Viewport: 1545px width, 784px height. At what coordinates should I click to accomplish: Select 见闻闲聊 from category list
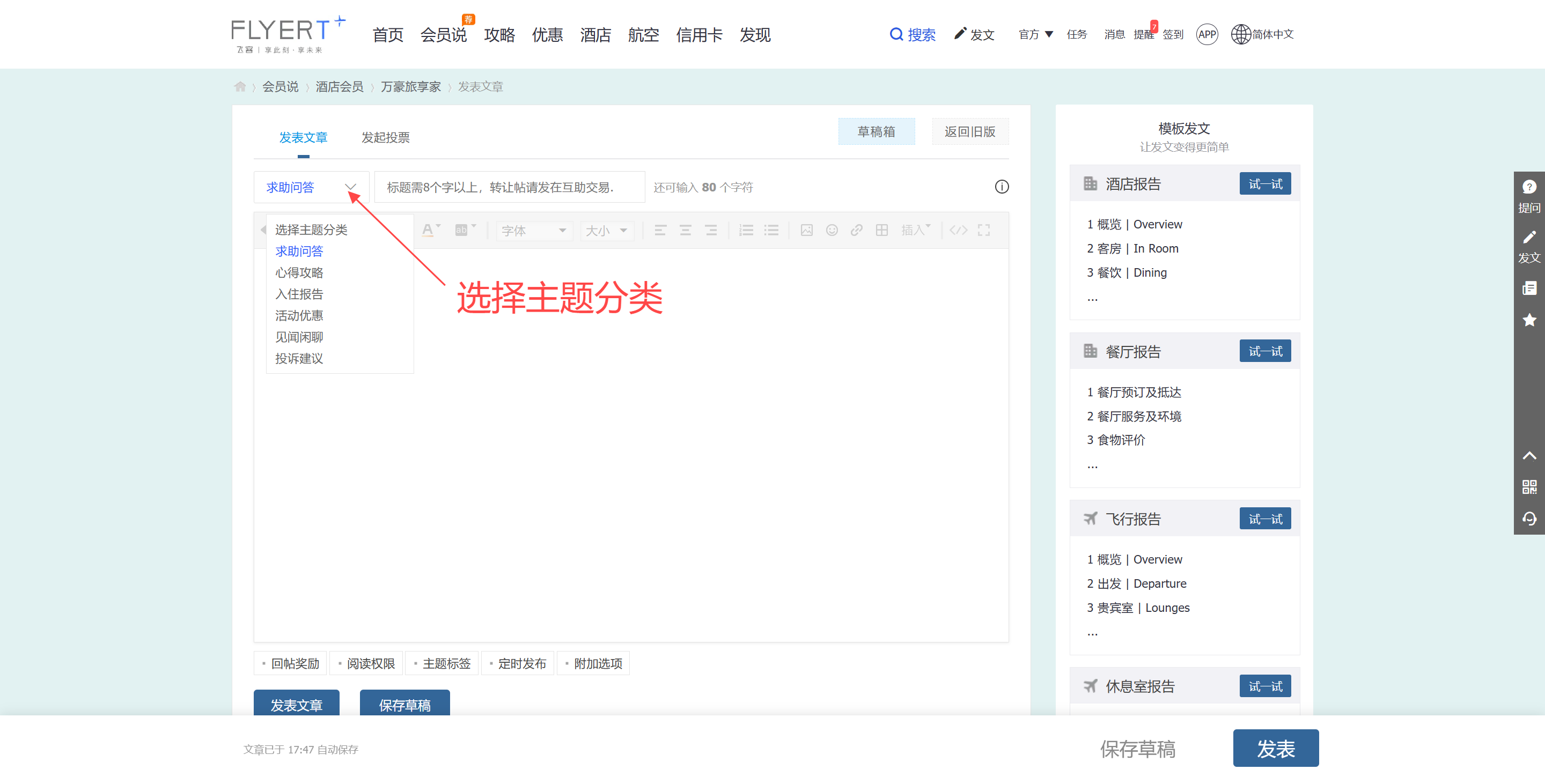[299, 337]
